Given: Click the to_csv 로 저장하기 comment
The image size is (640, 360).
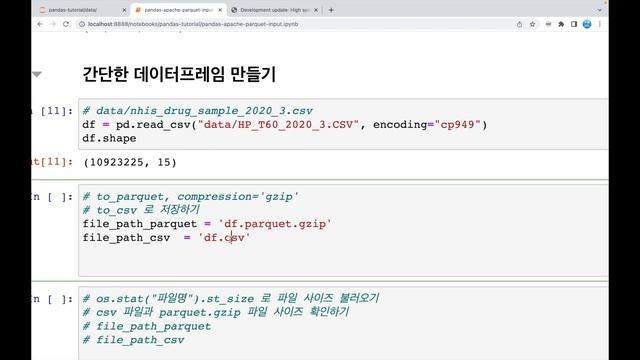Looking at the screenshot, I should click(141, 210).
